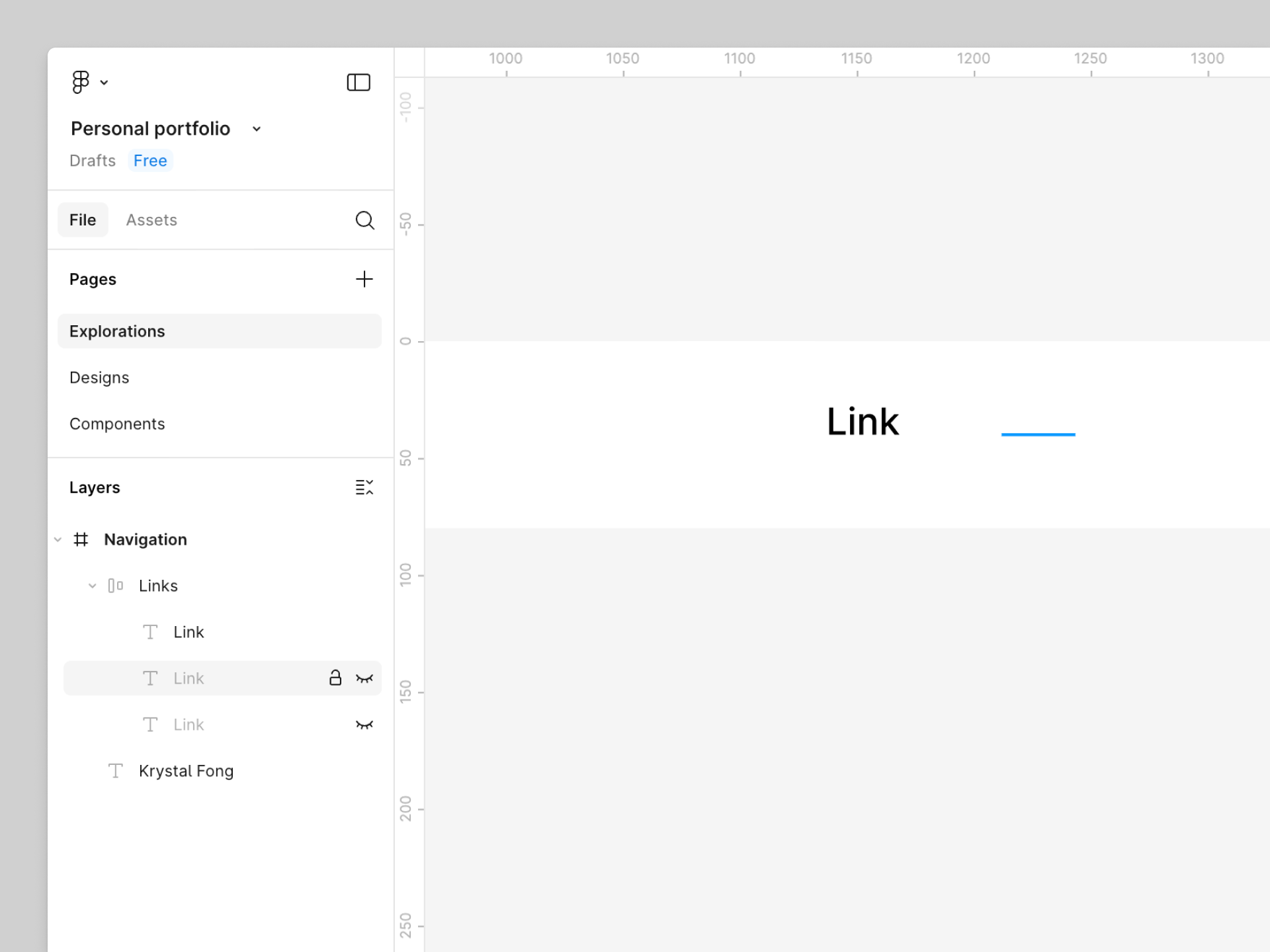The image size is (1270, 952).
Task: Open the Personal portfolio file dropdown
Action: point(257,129)
